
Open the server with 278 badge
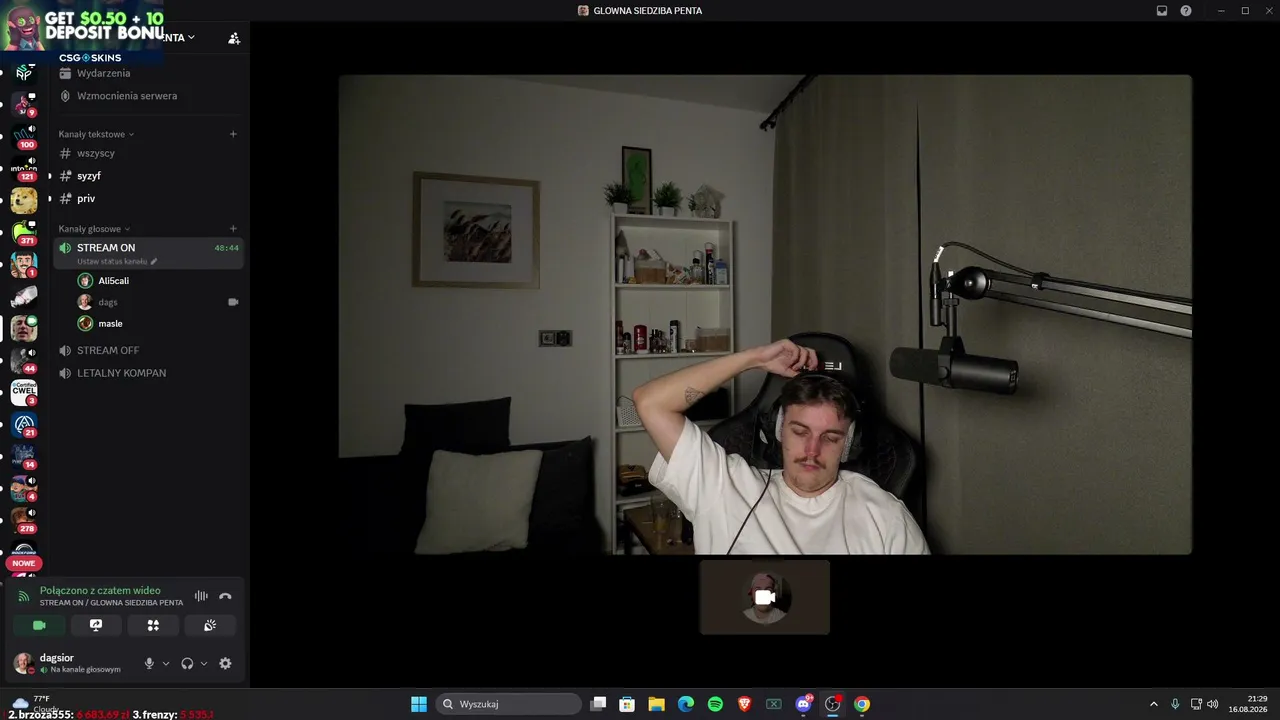click(24, 520)
